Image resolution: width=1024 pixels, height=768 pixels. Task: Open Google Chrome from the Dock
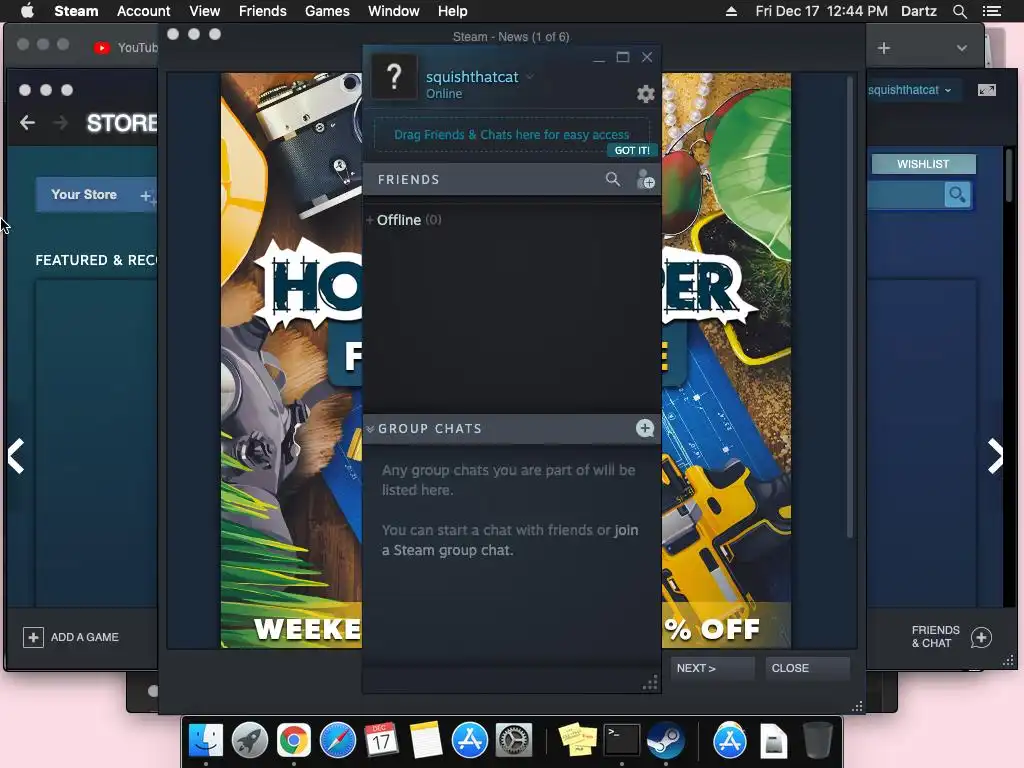pyautogui.click(x=293, y=740)
